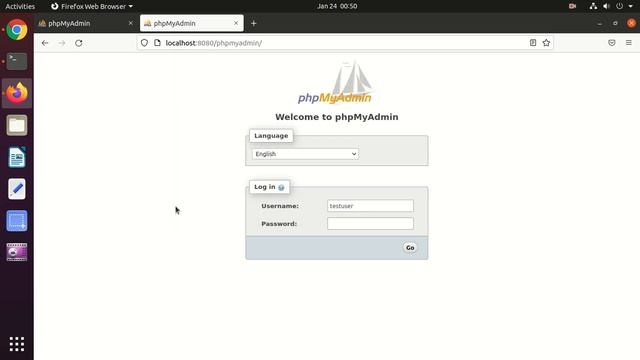This screenshot has height=360, width=640.
Task: Launch LibreOffice Writer from the dock
Action: [x=17, y=157]
